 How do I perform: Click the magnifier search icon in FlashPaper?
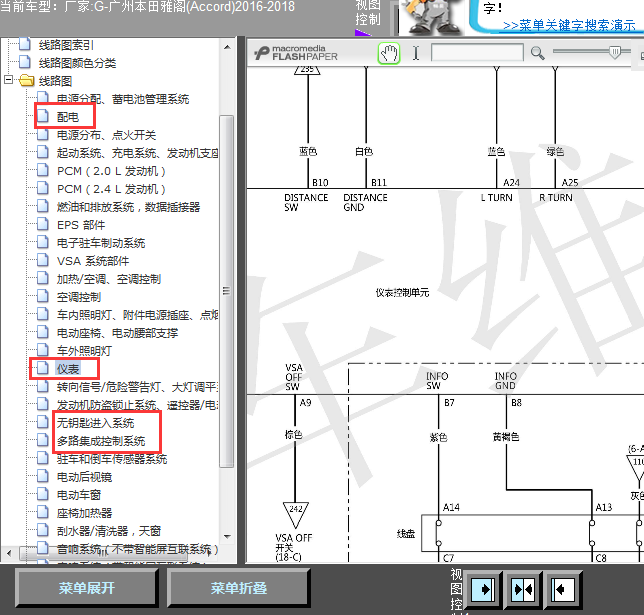pos(537,53)
